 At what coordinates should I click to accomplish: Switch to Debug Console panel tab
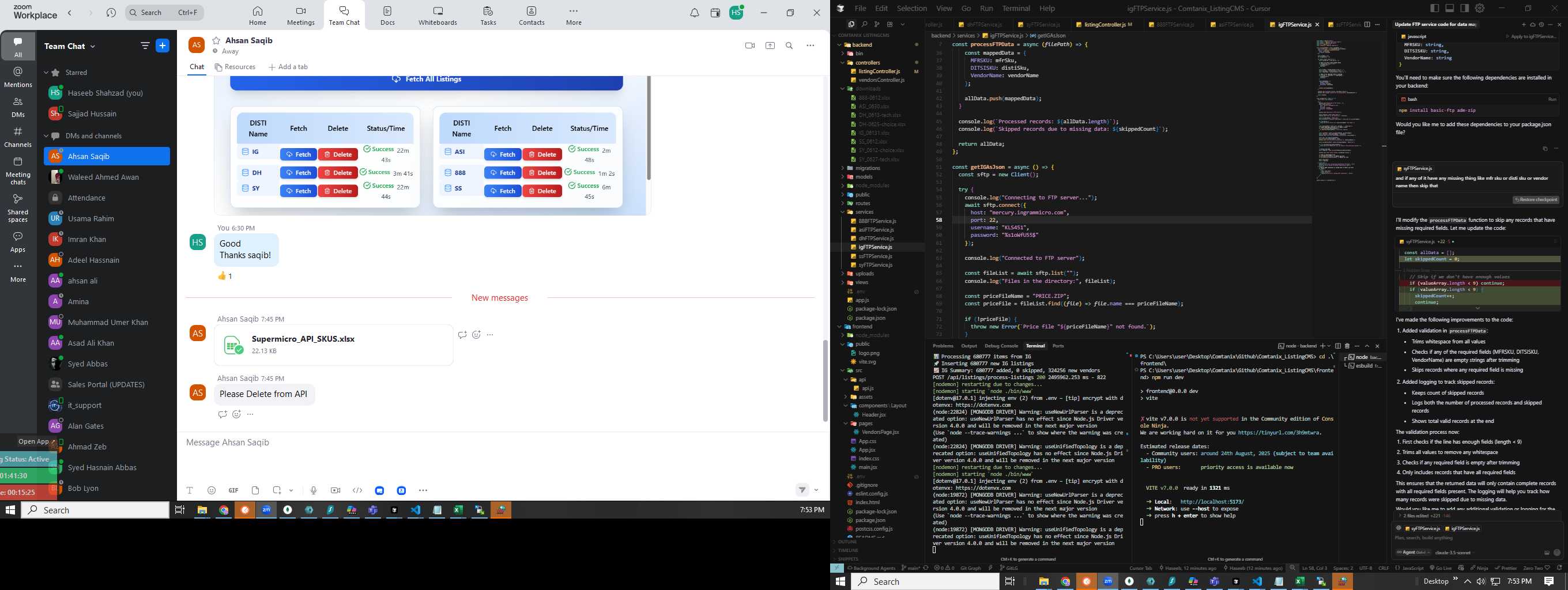click(1001, 346)
